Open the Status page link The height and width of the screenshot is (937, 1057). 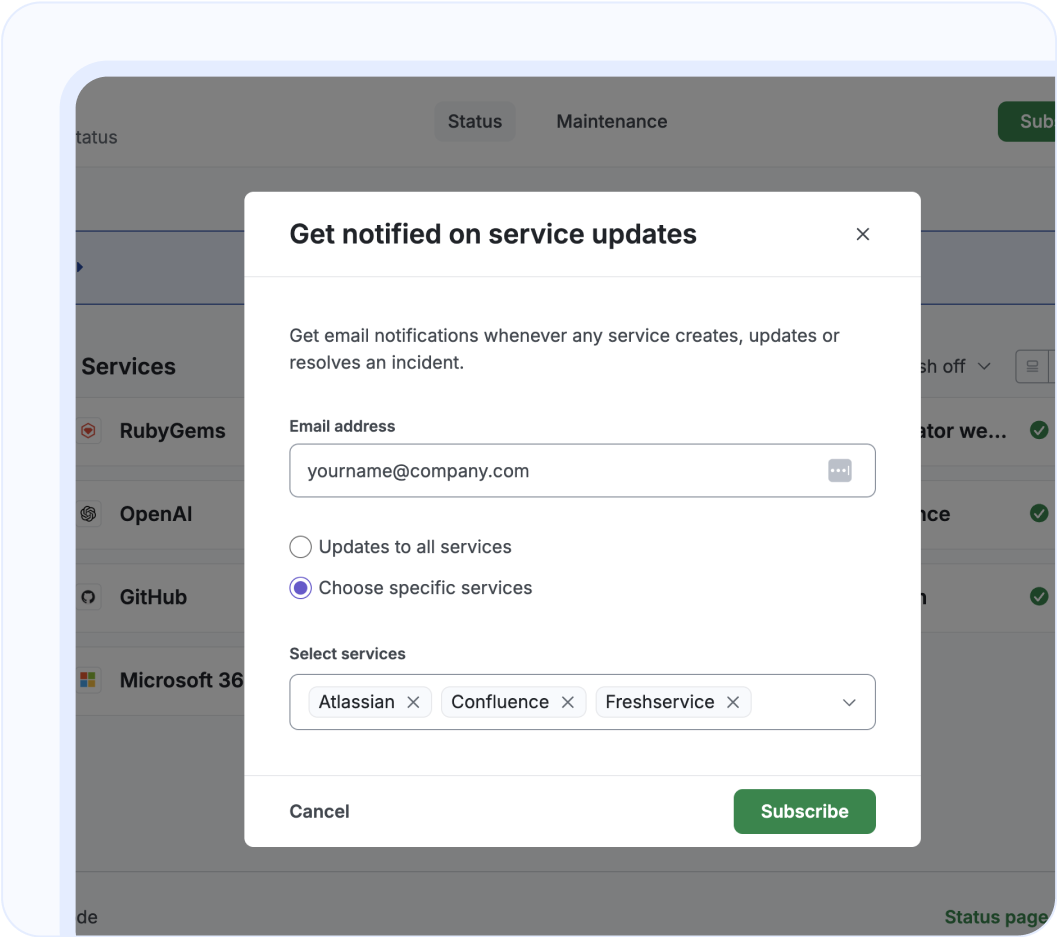click(x=995, y=917)
